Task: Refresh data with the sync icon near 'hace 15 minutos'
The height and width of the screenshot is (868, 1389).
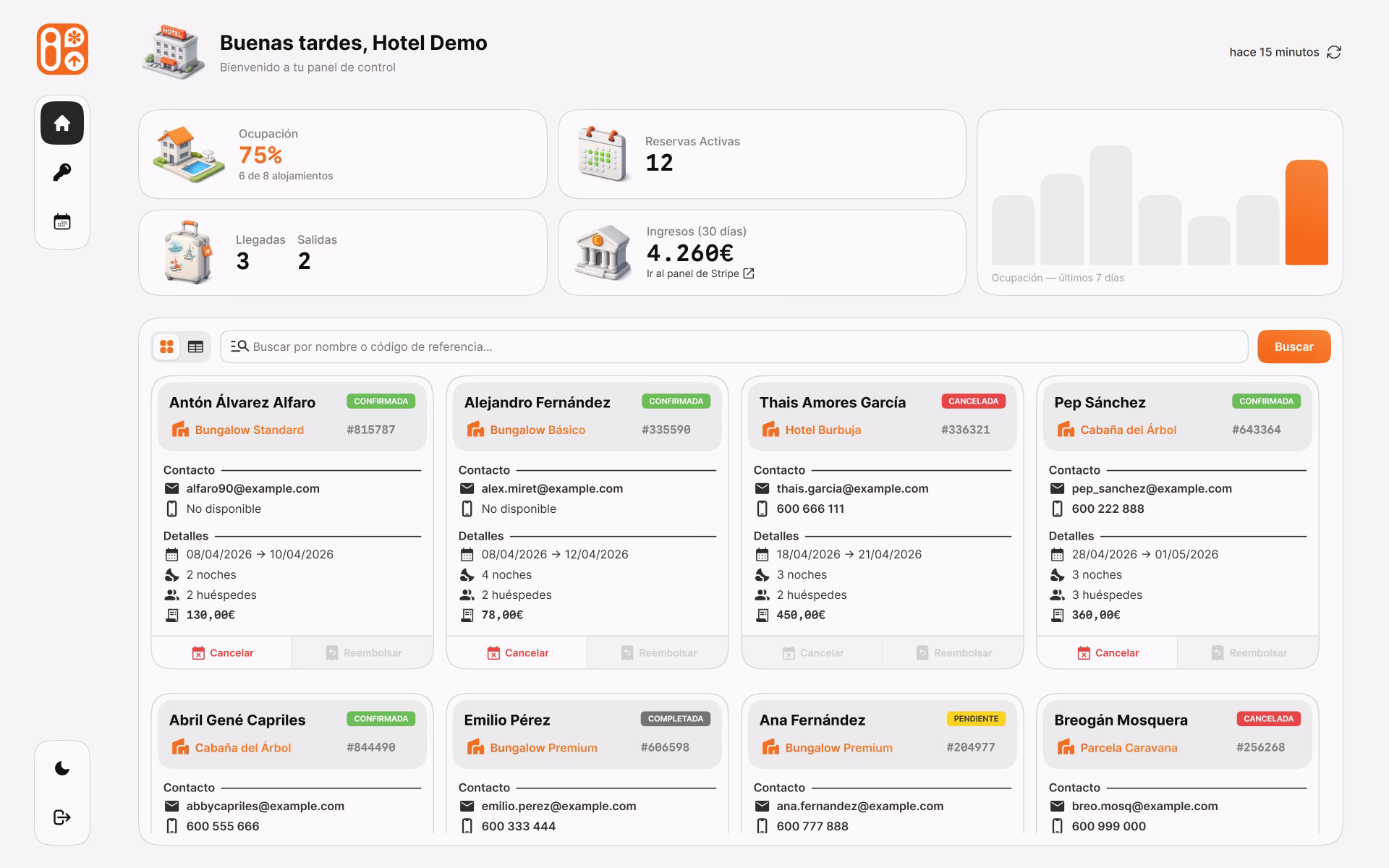Action: pyautogui.click(x=1334, y=52)
